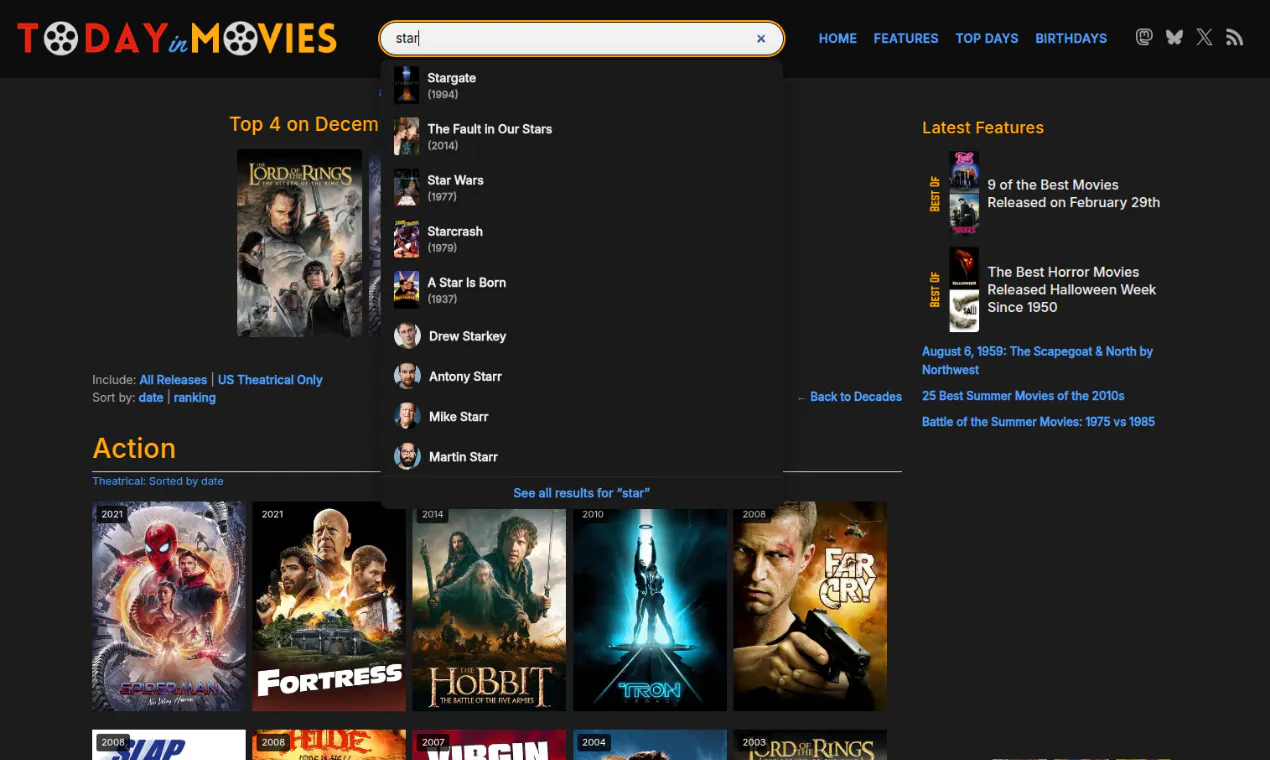Open 25 Best Summer Movies of the 2010s
Viewport: 1270px width, 760px height.
[x=1023, y=396]
